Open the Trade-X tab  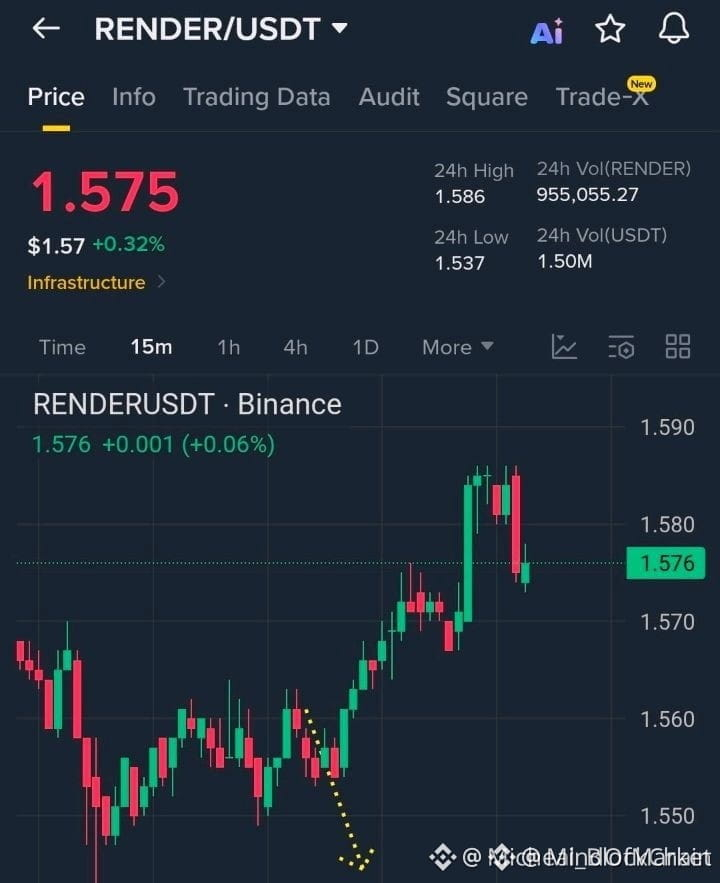pos(602,97)
